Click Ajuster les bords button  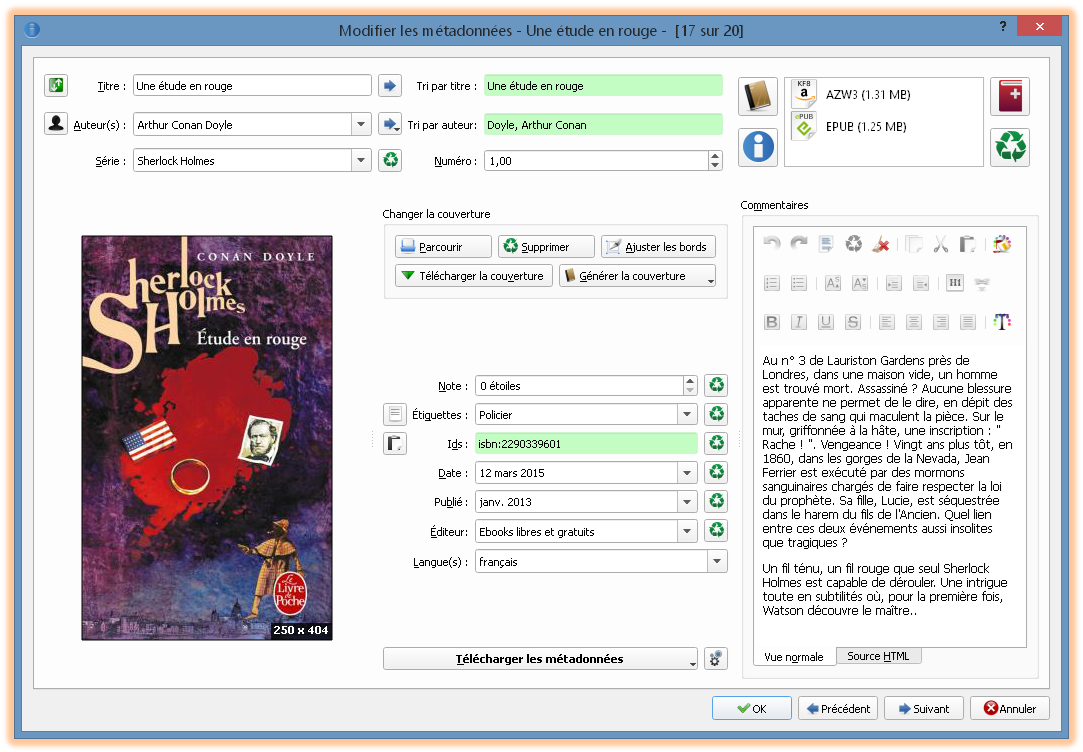pyautogui.click(x=658, y=247)
